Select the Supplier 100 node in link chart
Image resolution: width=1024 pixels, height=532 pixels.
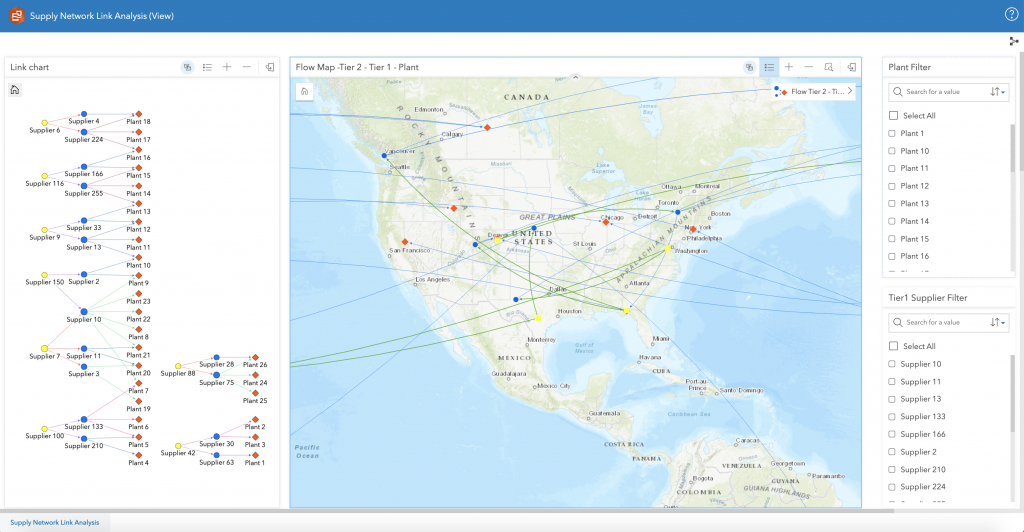(x=44, y=429)
